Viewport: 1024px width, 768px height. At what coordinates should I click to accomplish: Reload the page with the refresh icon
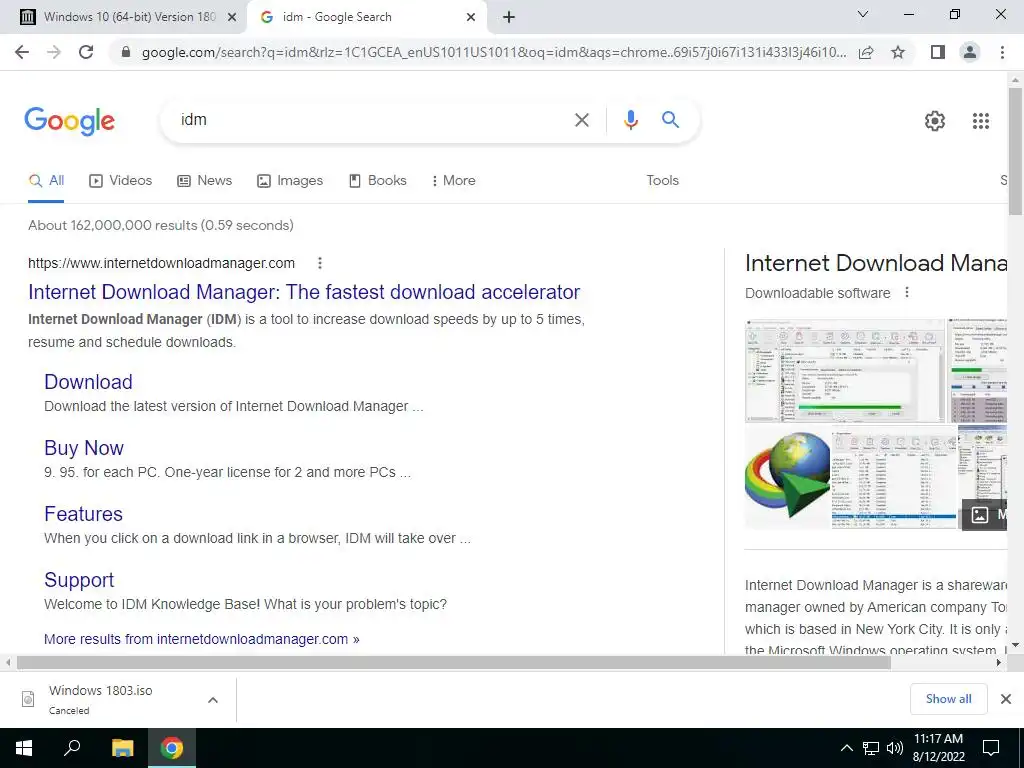[86, 52]
